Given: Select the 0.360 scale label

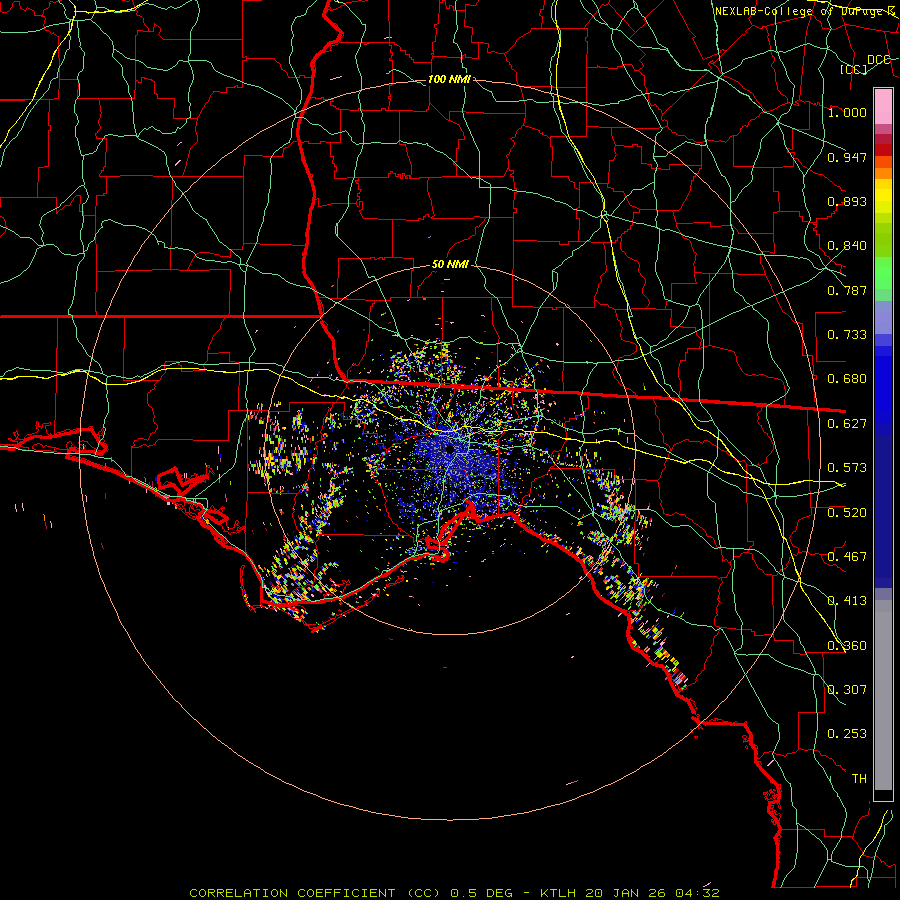Looking at the screenshot, I should point(847,646).
